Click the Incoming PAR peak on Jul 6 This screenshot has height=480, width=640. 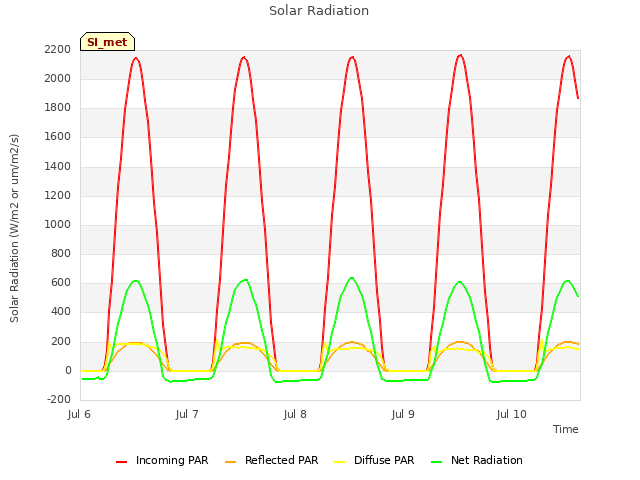[136, 58]
